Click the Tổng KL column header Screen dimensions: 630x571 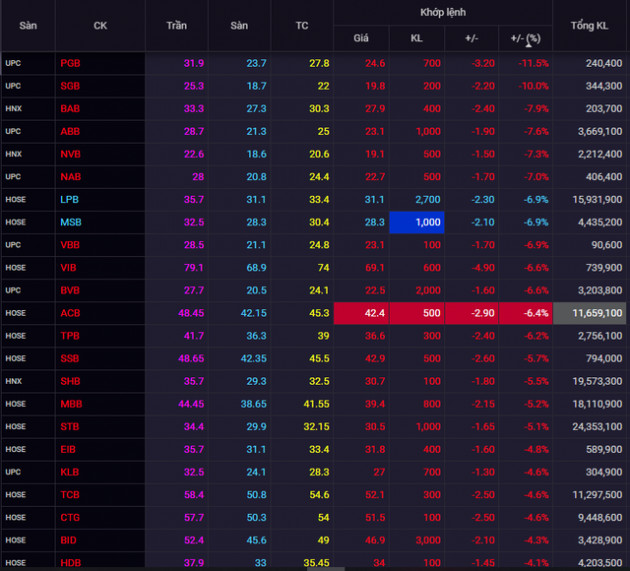tap(589, 26)
